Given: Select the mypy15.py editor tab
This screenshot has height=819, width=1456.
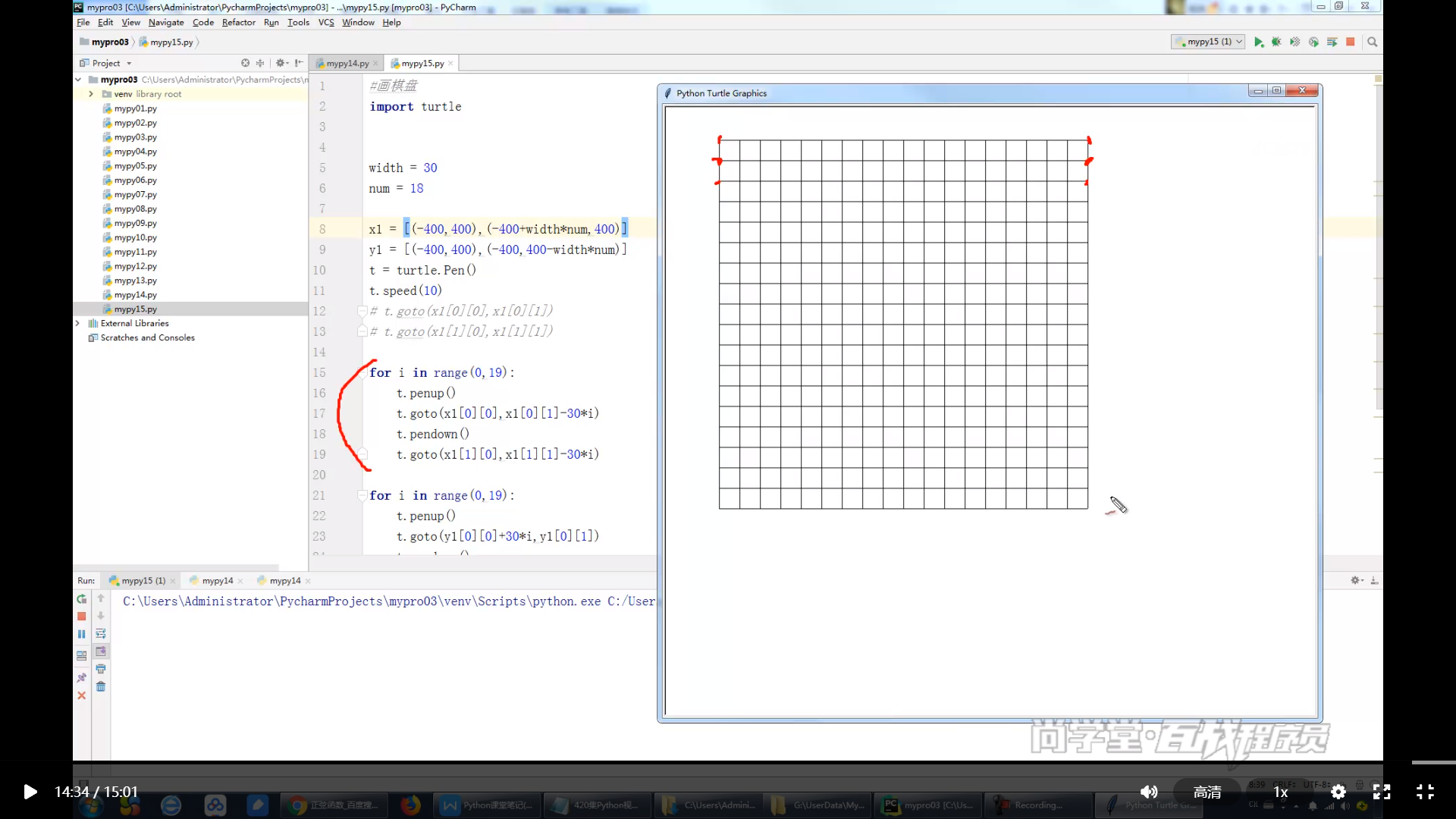Looking at the screenshot, I should click(422, 63).
